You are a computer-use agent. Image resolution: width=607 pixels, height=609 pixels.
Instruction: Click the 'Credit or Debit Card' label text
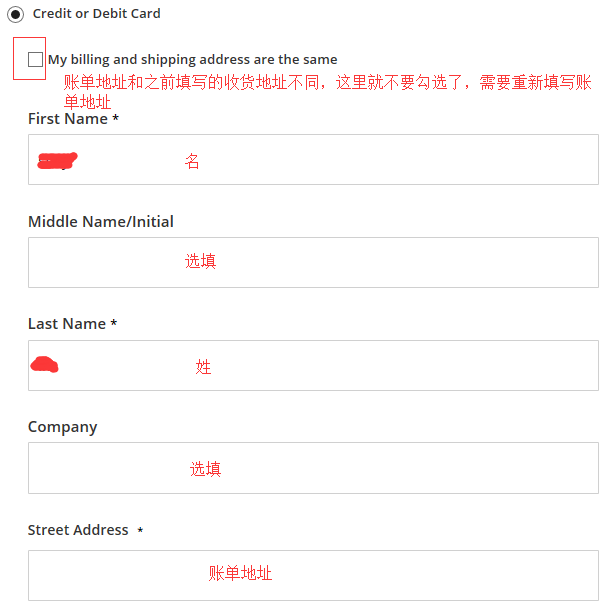(x=96, y=14)
